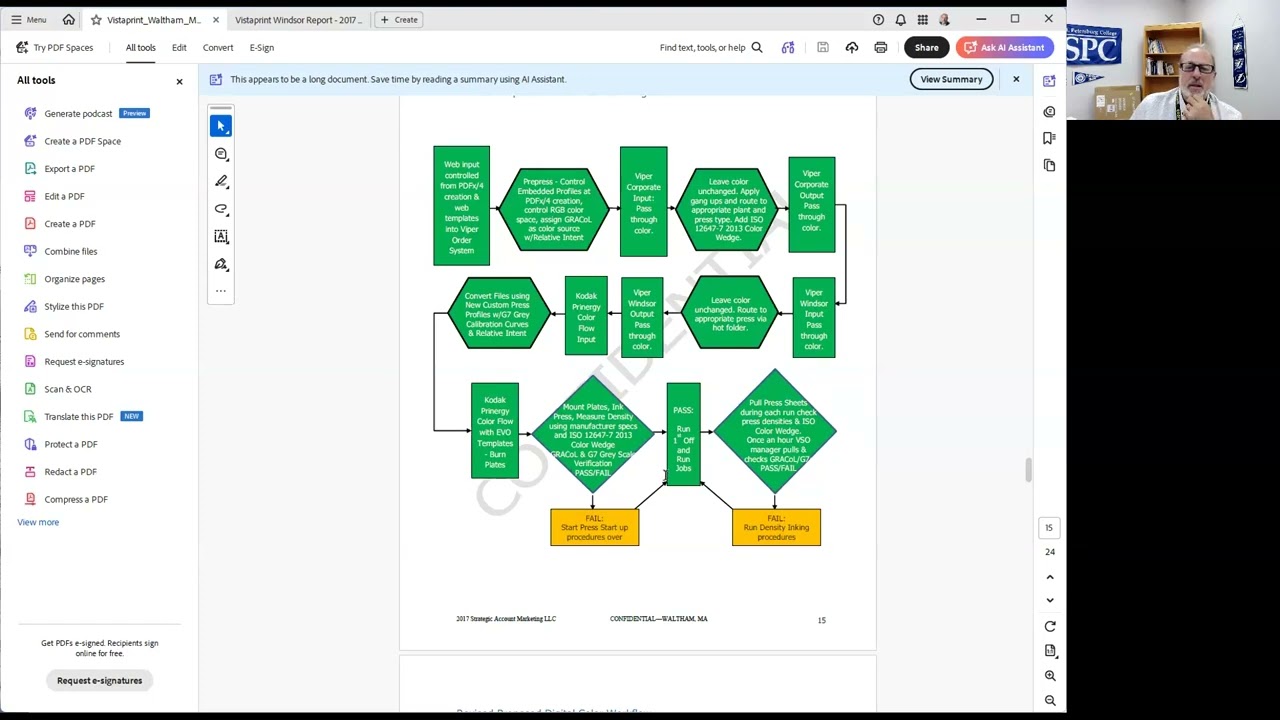Open the Convert menu
The width and height of the screenshot is (1280, 720).
(x=218, y=47)
